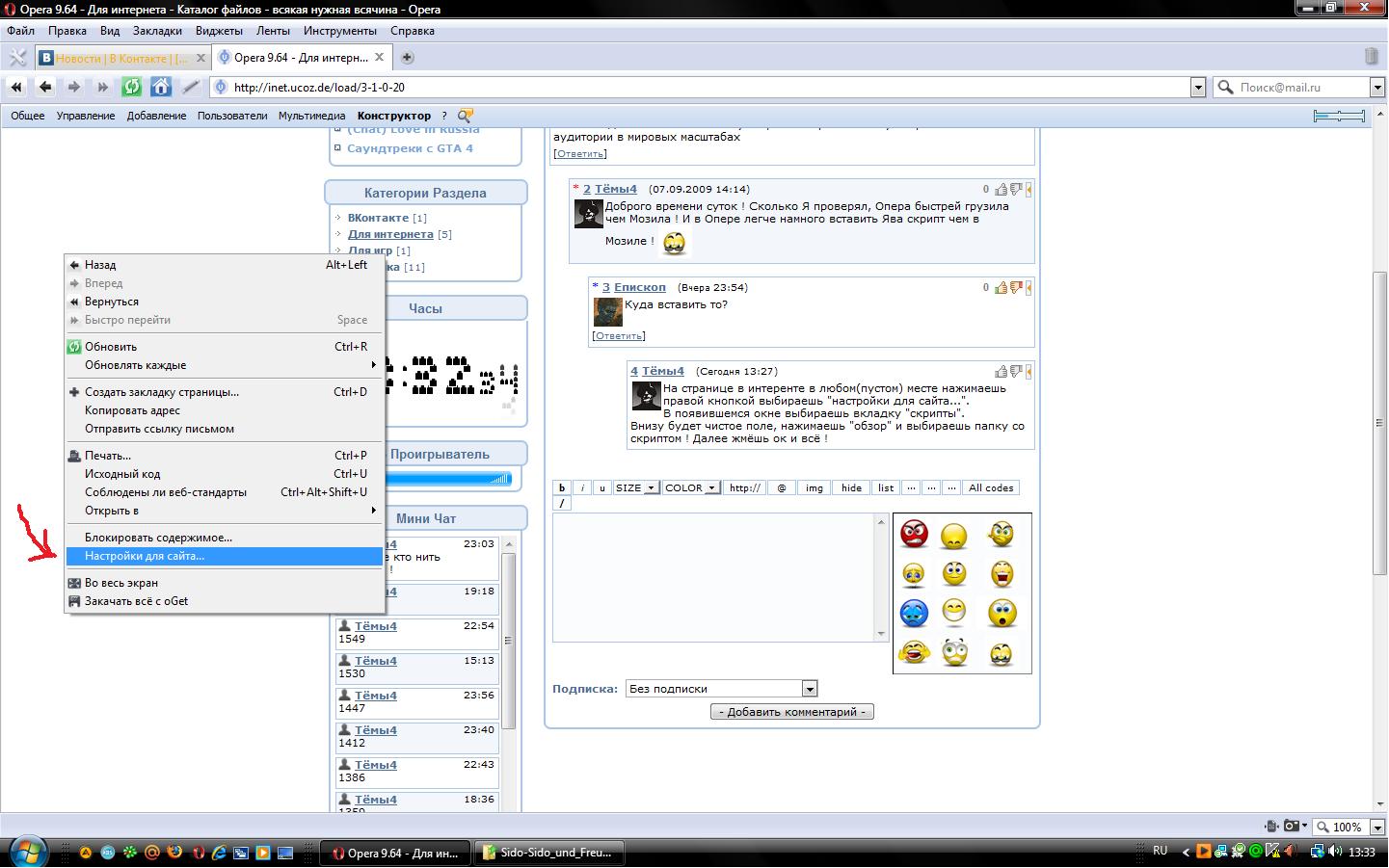Close the Opera 9.64 tab

point(380,57)
